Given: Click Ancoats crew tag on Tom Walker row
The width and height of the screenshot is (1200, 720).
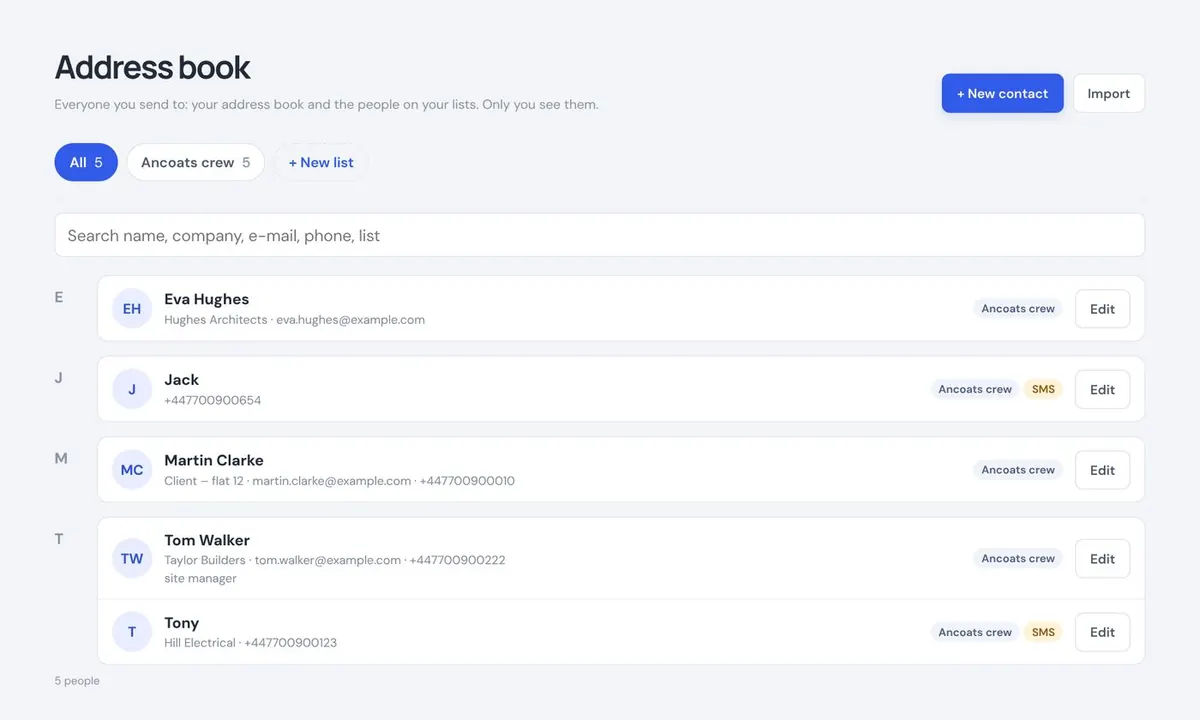Looking at the screenshot, I should [x=1018, y=559].
